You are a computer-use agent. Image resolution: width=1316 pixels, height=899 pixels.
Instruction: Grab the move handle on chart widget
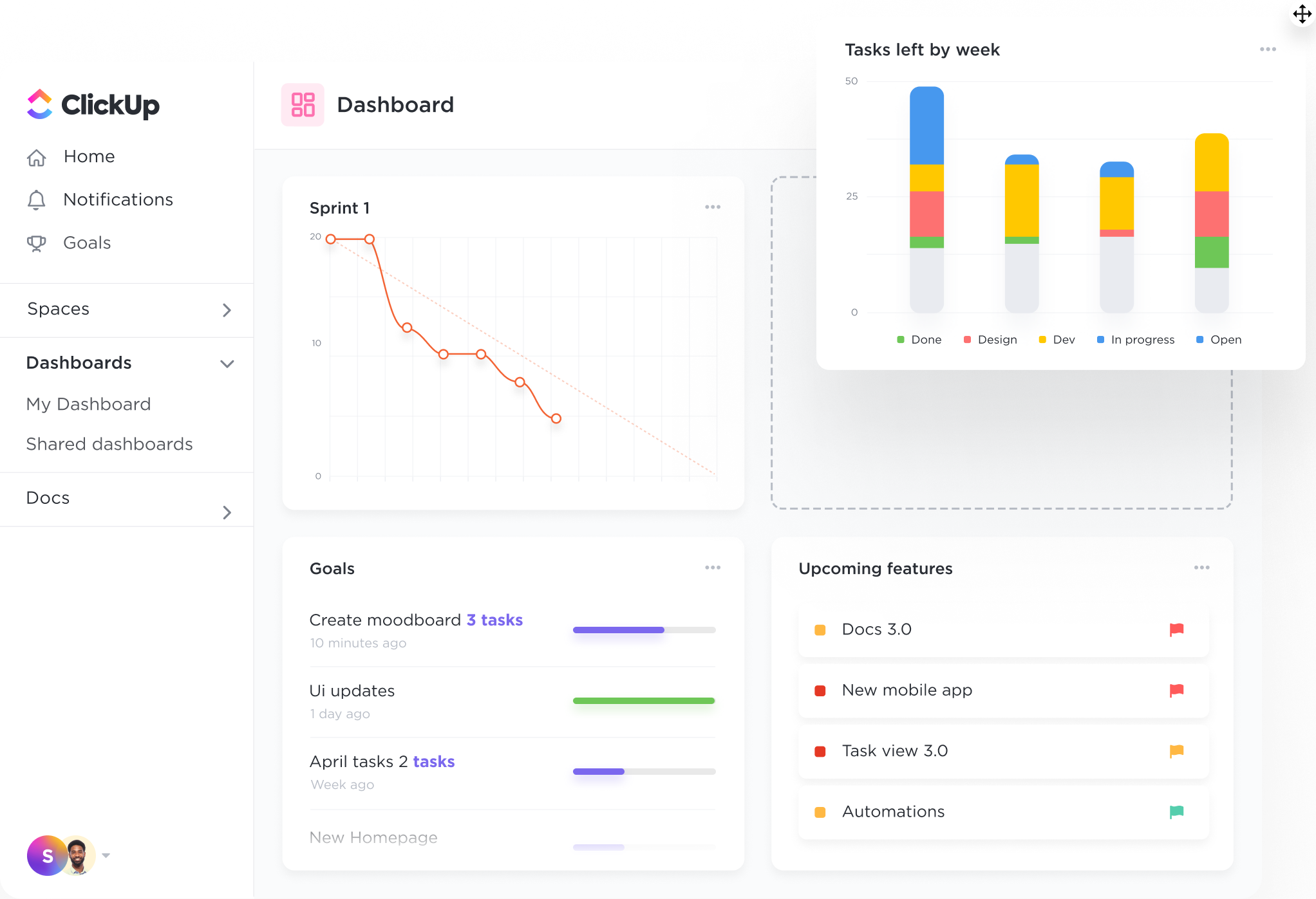coord(1302,14)
